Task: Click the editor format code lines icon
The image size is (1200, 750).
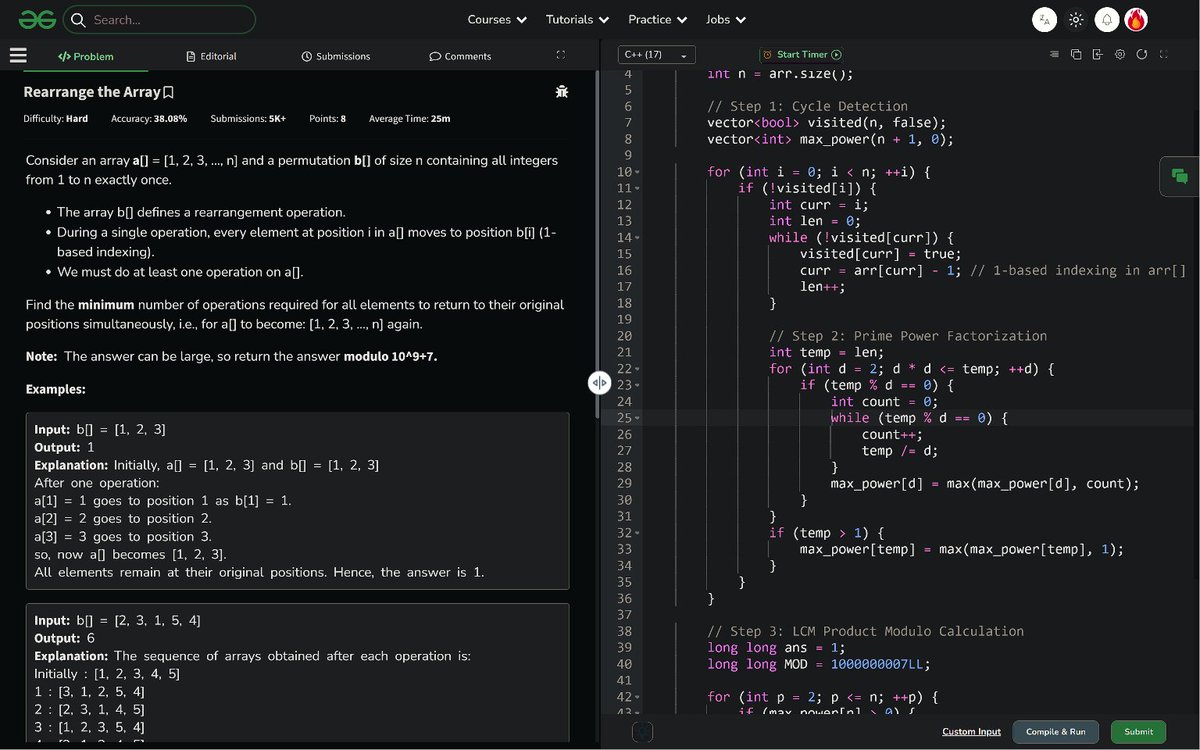Action: tap(1054, 54)
